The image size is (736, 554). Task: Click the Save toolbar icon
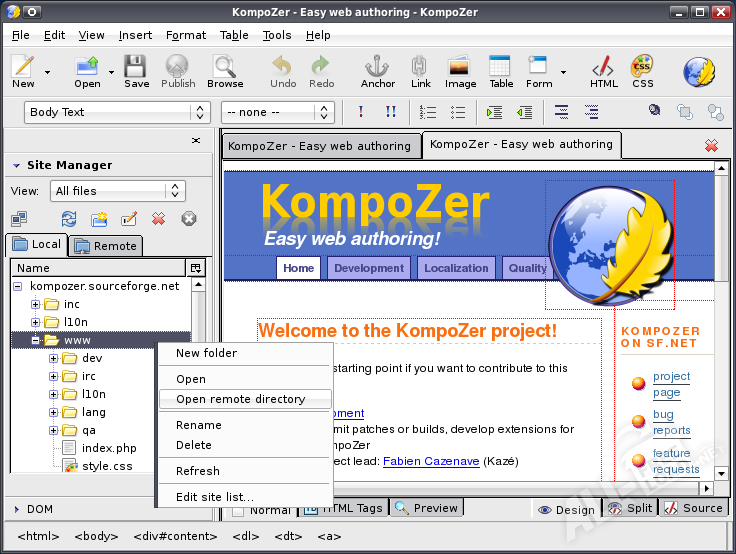click(x=136, y=72)
